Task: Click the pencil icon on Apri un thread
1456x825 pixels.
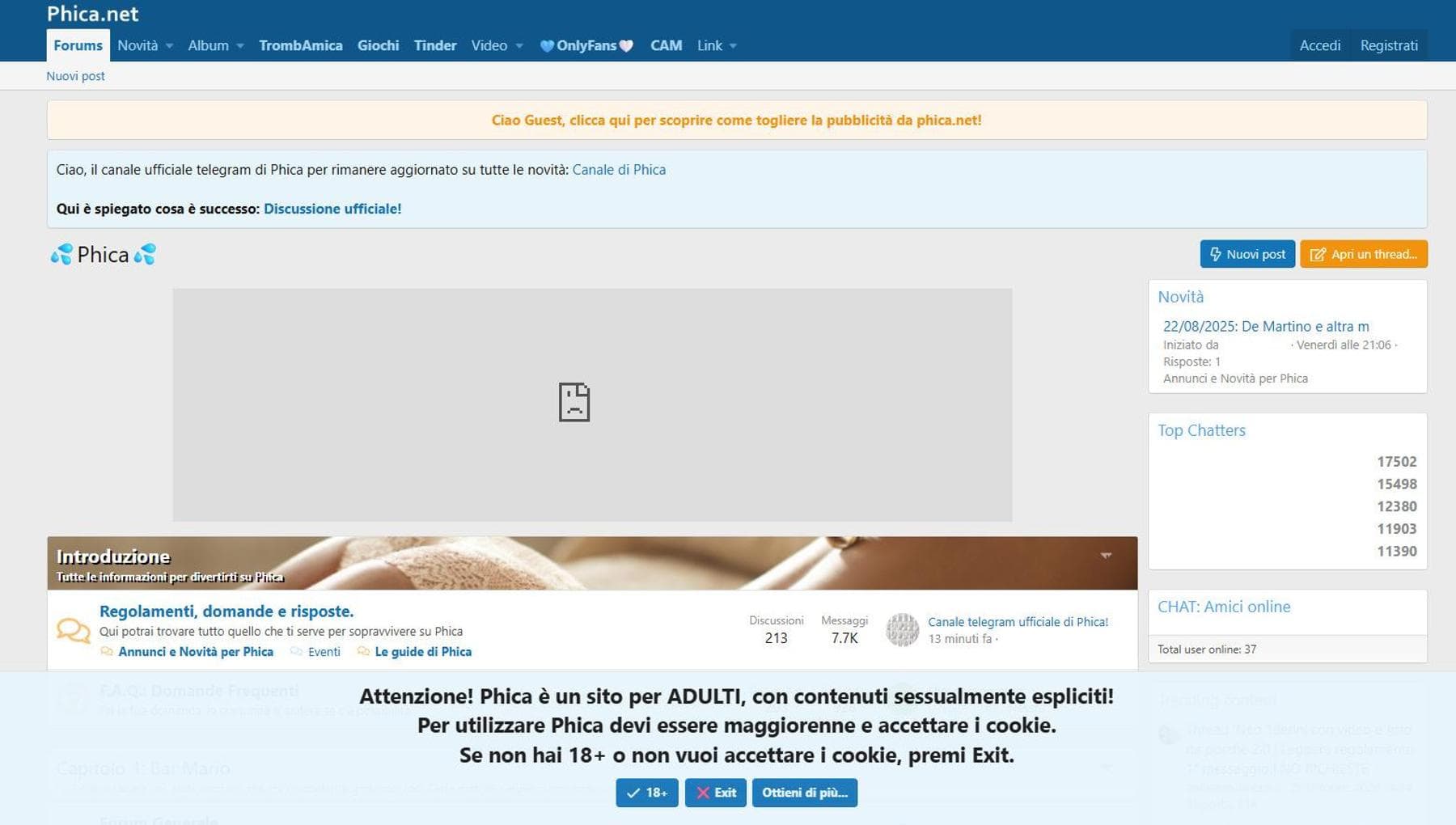Action: [1318, 255]
